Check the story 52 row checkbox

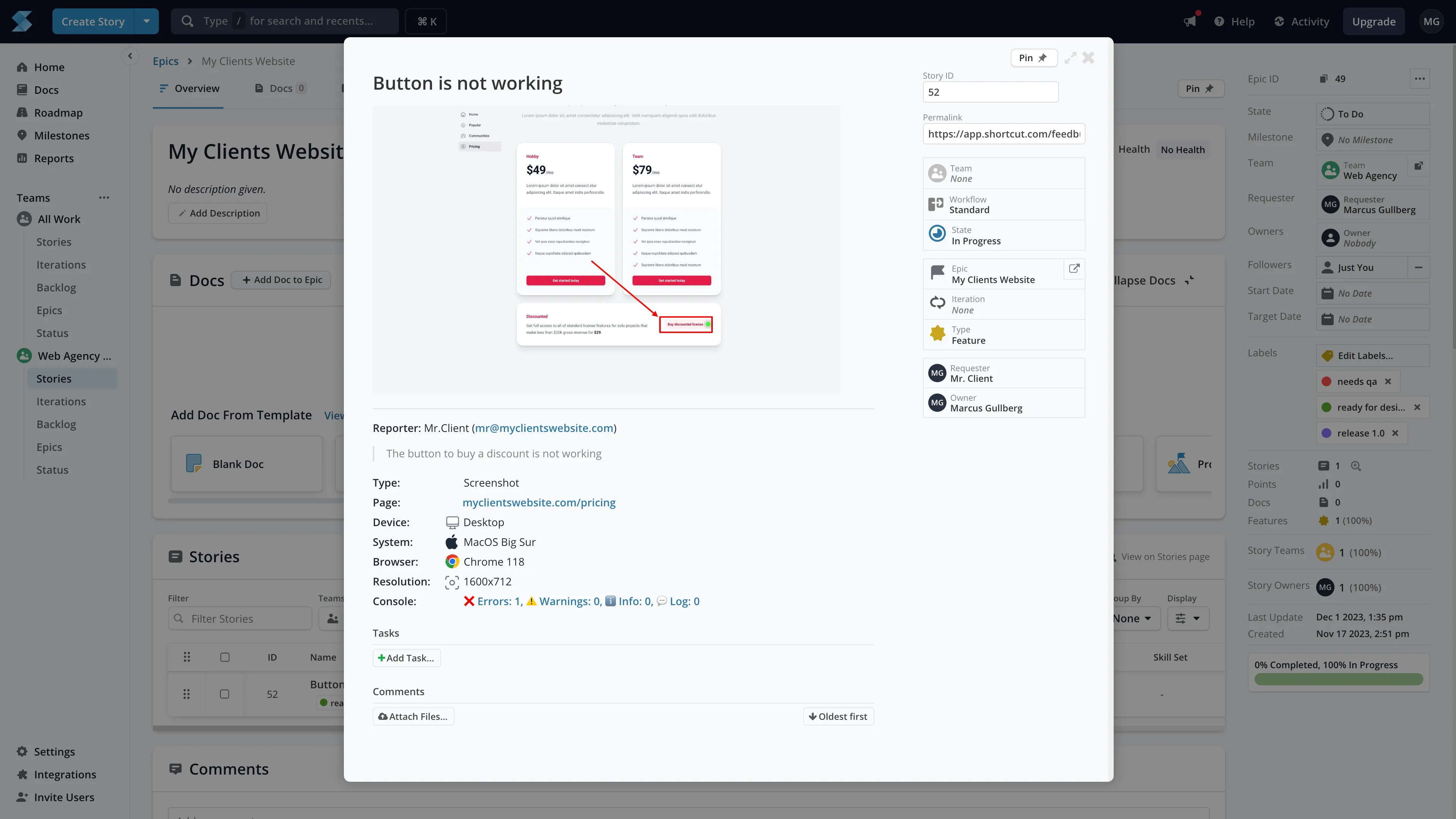(225, 694)
